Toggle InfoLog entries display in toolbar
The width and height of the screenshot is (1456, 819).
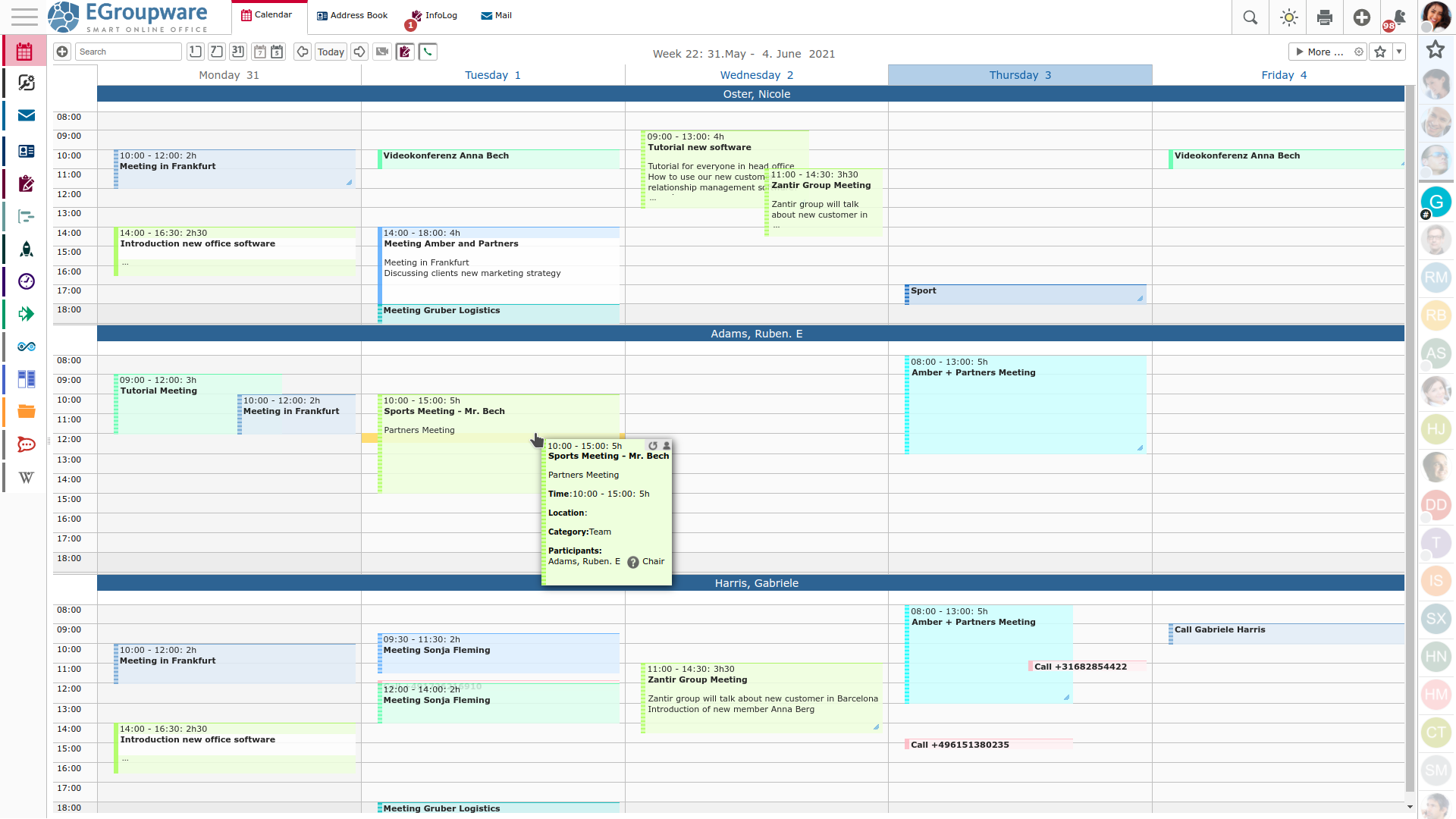[405, 52]
